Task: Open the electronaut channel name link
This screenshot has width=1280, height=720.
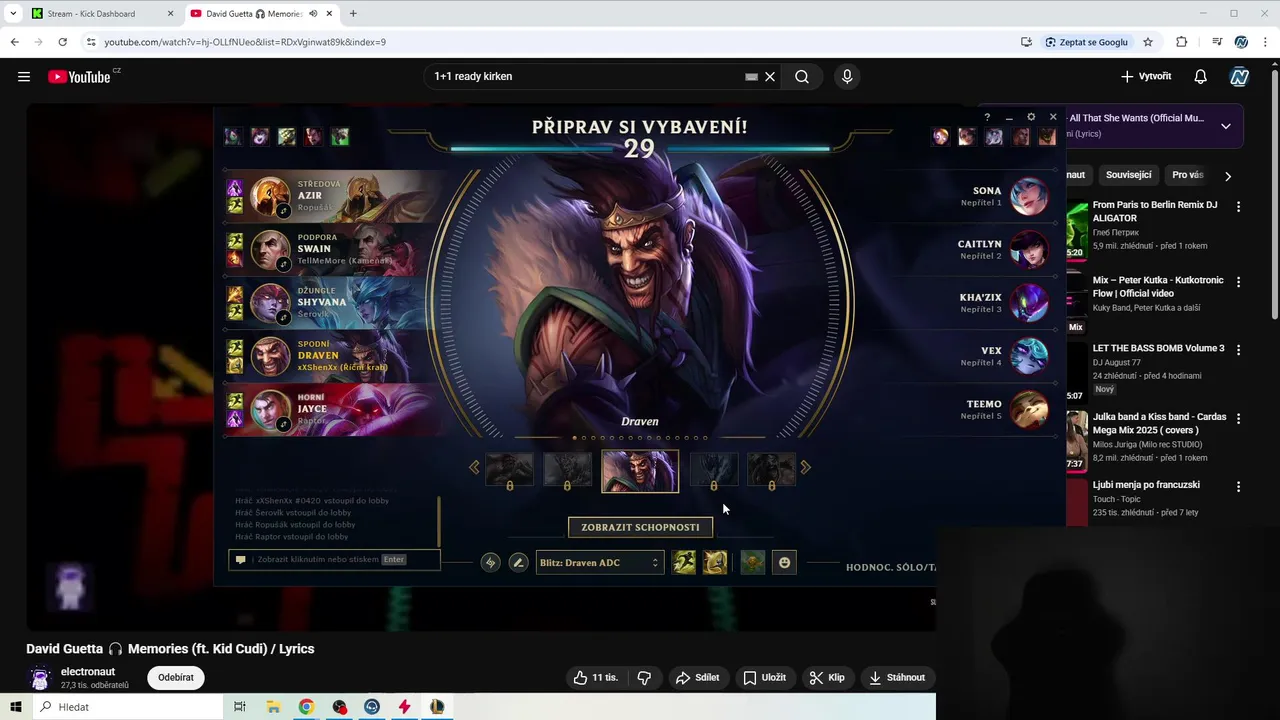Action: [88, 672]
